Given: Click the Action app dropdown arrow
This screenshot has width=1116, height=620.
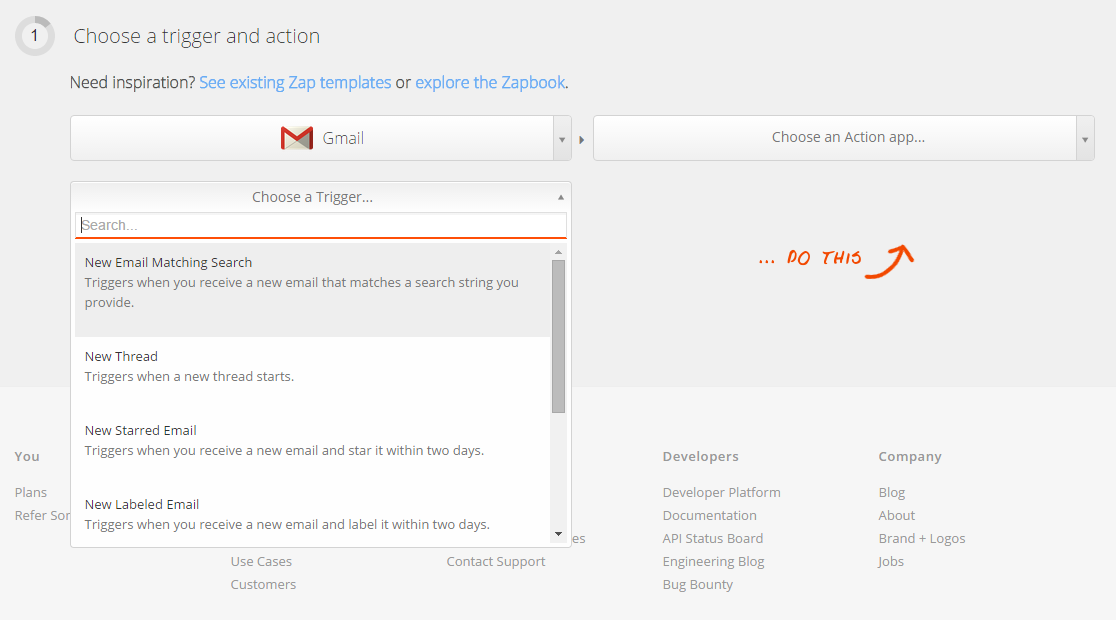Looking at the screenshot, I should pos(1085,139).
